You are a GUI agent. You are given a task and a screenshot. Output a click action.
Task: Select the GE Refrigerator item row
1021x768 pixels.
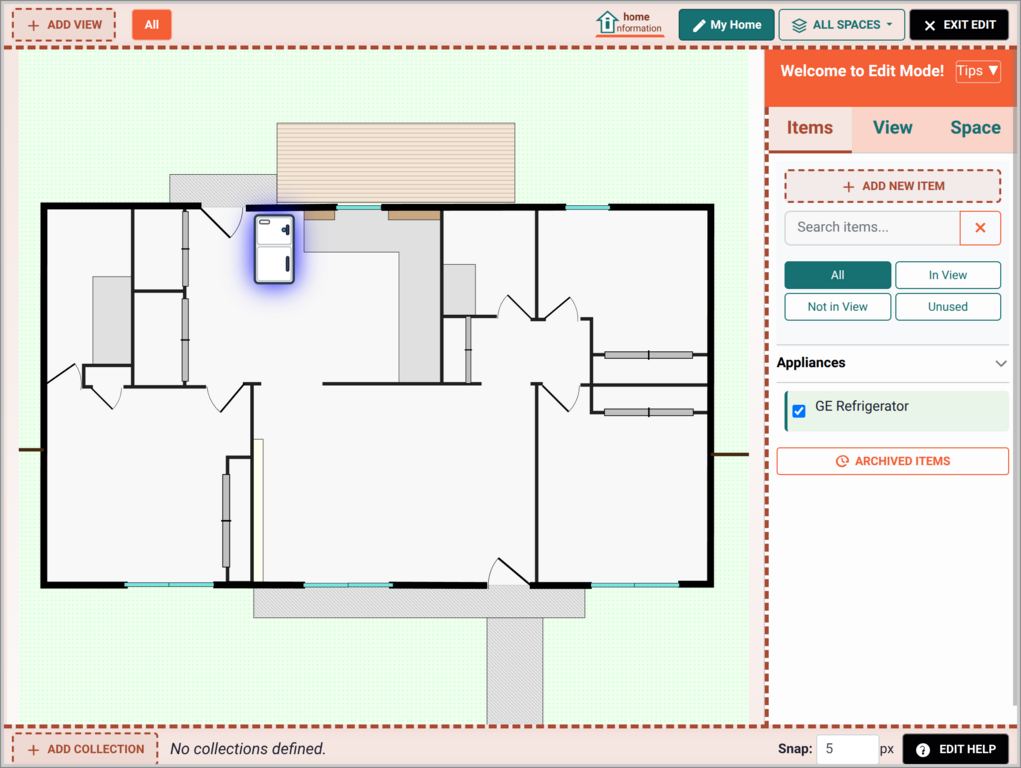[897, 411]
